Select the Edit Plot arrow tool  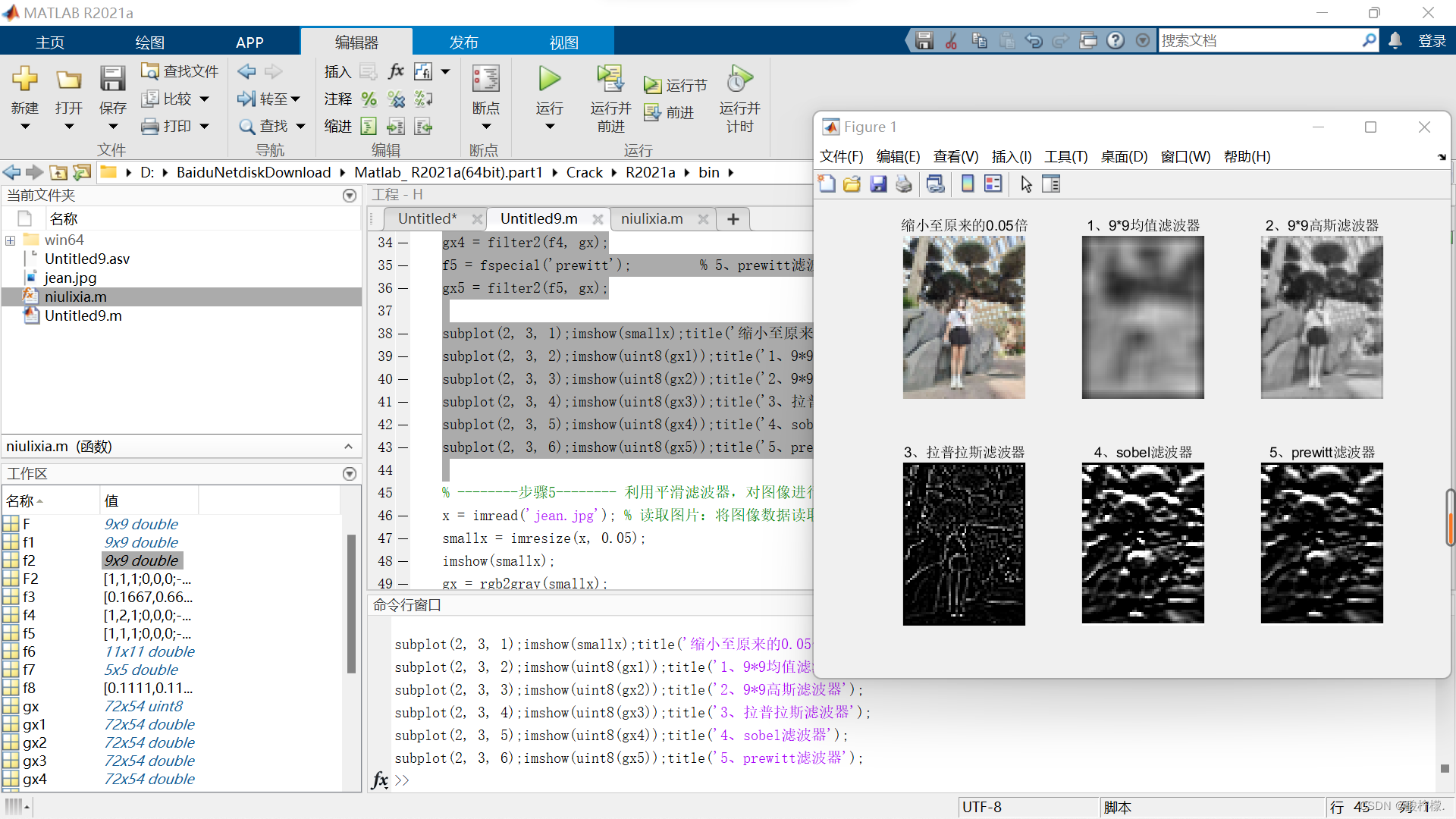(x=1026, y=184)
